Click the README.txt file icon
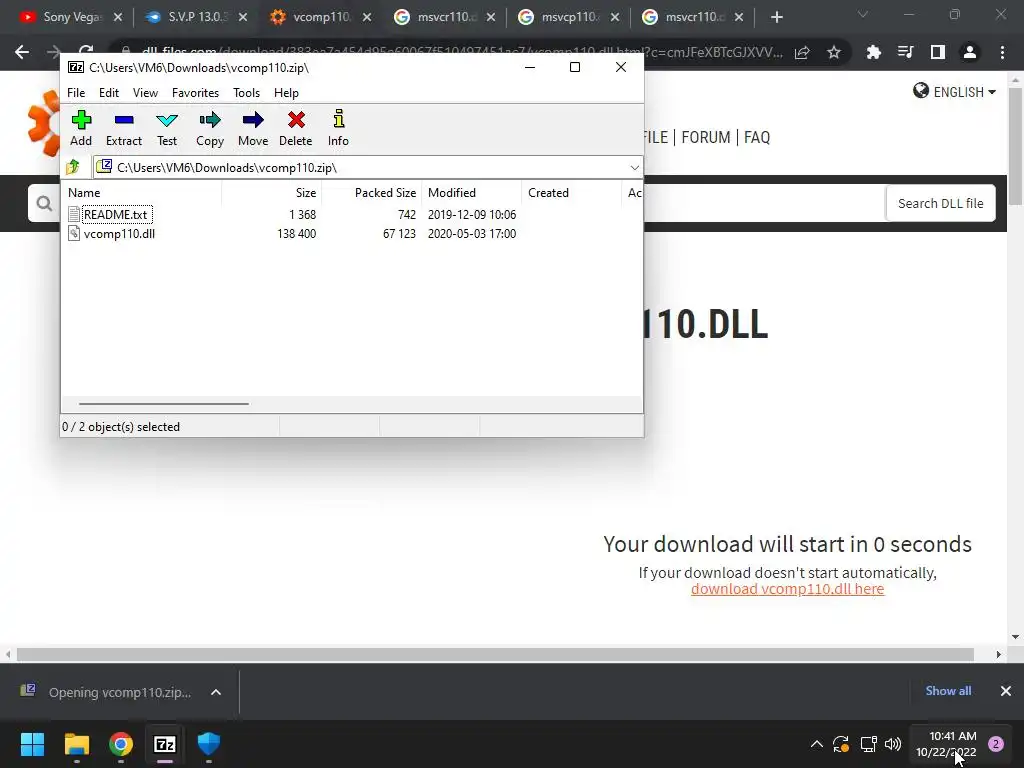Image resolution: width=1024 pixels, height=768 pixels. click(x=74, y=214)
